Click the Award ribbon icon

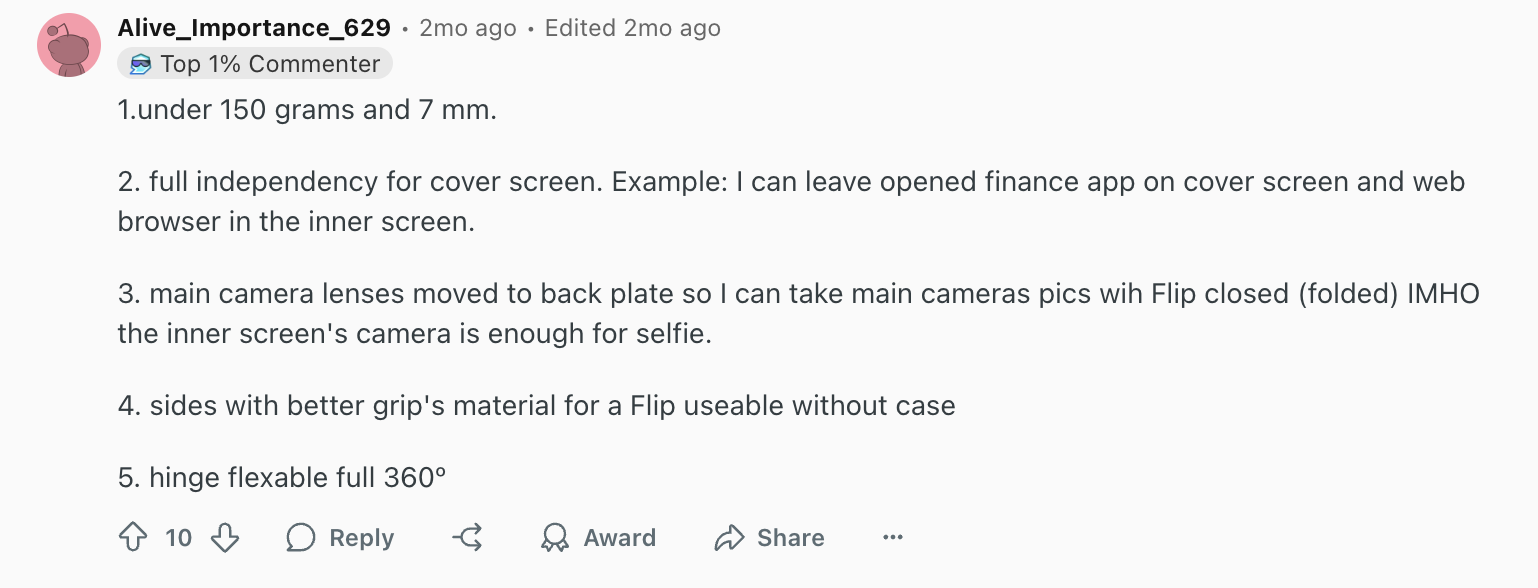554,538
